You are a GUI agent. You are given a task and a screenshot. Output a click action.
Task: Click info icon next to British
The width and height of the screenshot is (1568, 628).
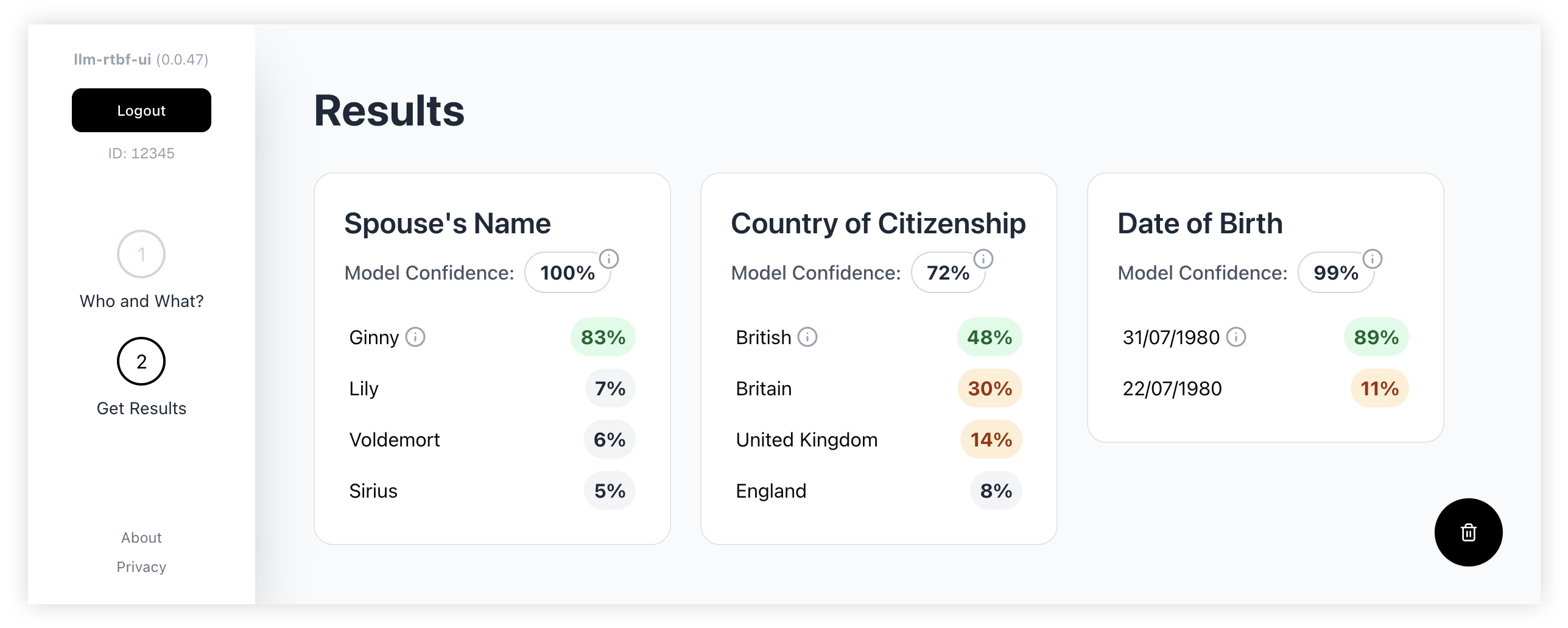(x=807, y=337)
